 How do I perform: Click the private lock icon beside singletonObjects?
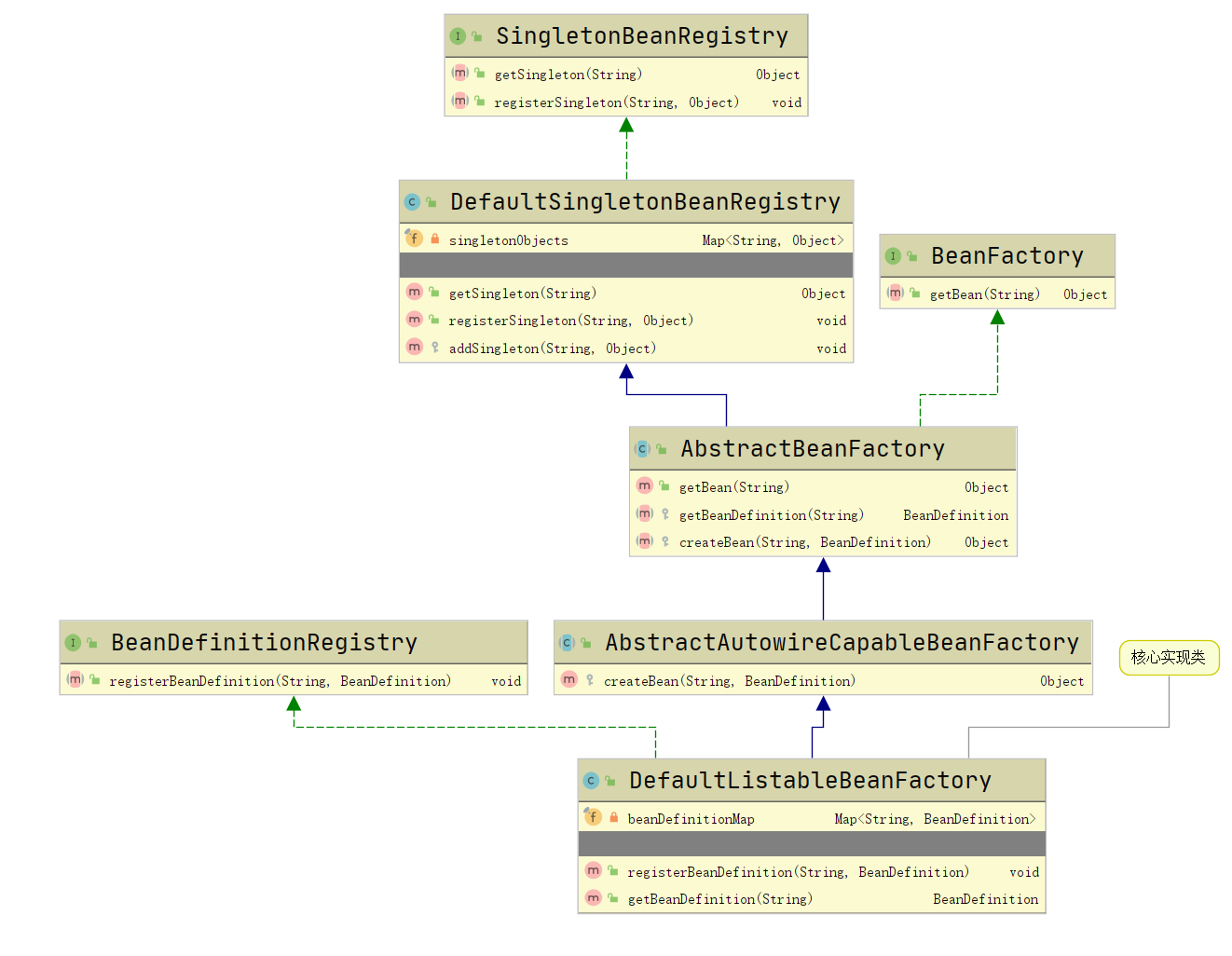434,239
